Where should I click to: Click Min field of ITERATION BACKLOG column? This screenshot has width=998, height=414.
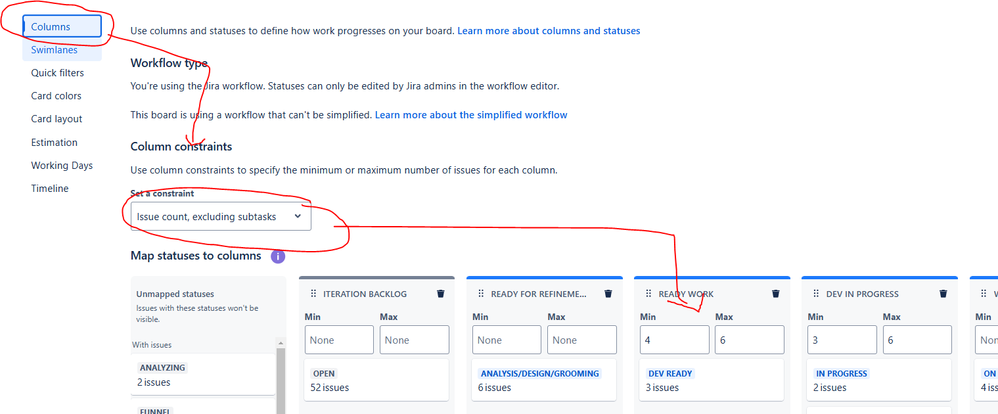339,340
